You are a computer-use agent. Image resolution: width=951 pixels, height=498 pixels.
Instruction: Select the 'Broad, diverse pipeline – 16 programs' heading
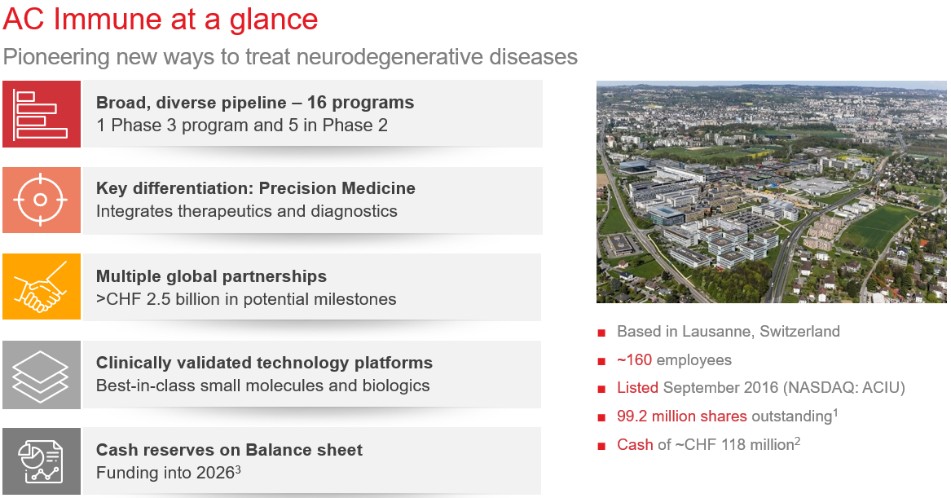point(254,103)
